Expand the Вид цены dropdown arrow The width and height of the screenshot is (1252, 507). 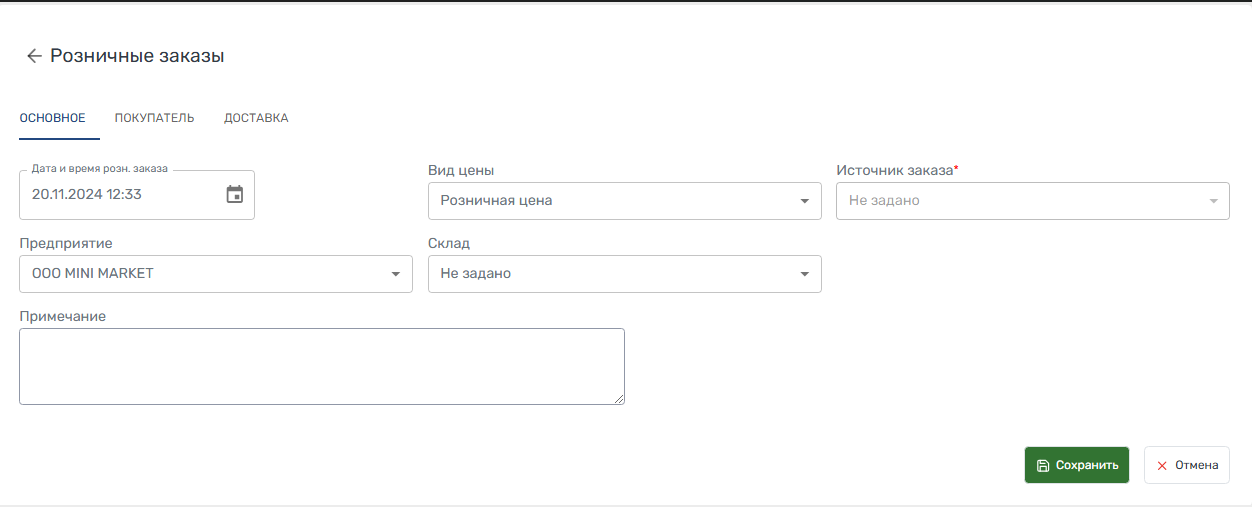point(804,201)
